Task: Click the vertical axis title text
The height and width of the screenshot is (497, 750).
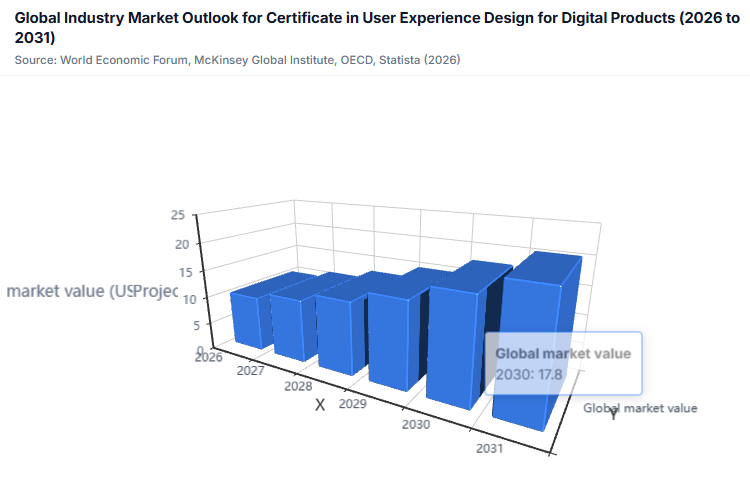Action: point(92,291)
